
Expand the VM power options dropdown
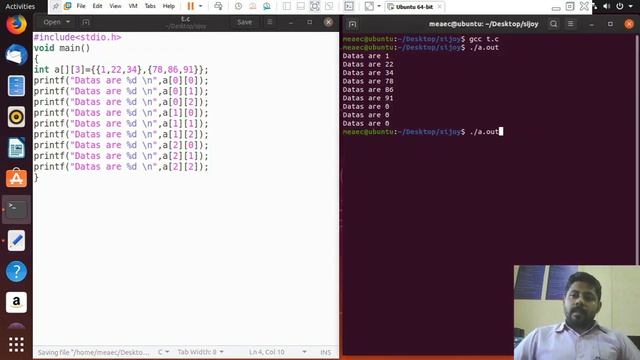click(200, 6)
